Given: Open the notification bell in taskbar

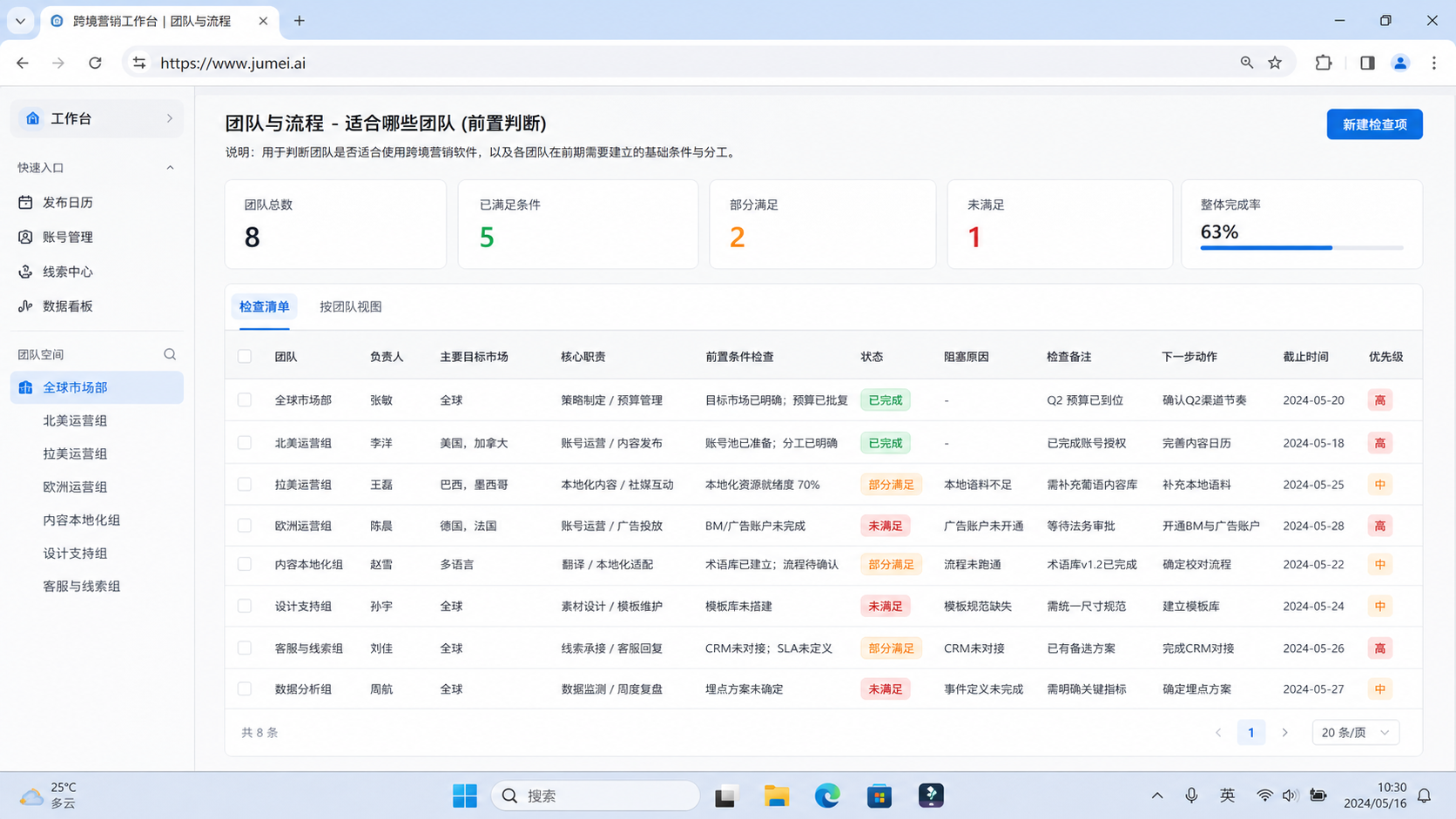Looking at the screenshot, I should [1425, 796].
